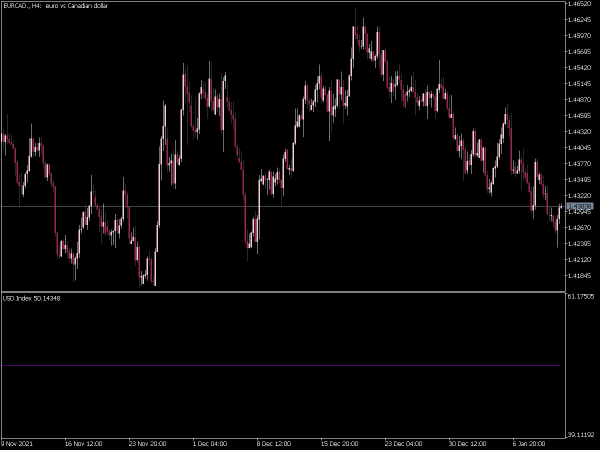The width and height of the screenshot is (600, 450).
Task: Click the 1.42120 price scale label
Action: 580,260
